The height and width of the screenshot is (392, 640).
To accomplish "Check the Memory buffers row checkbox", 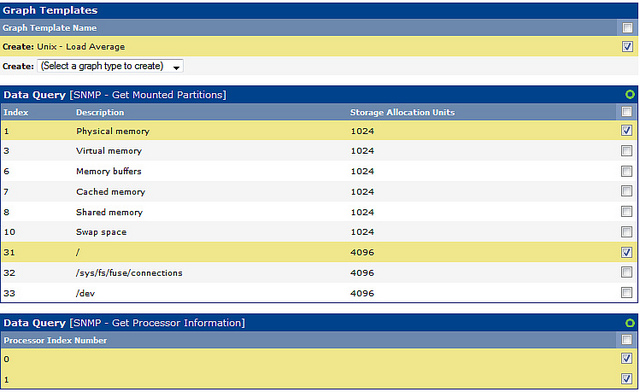I will coord(626,171).
